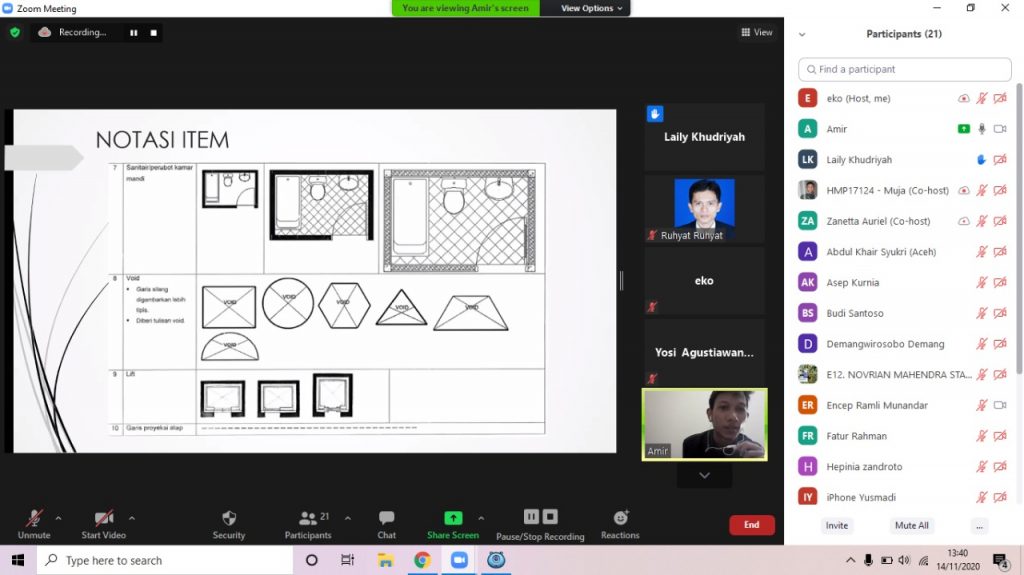Click Laily Khudriyah's camera-off icon
The width and height of the screenshot is (1024, 575).
(1000, 160)
